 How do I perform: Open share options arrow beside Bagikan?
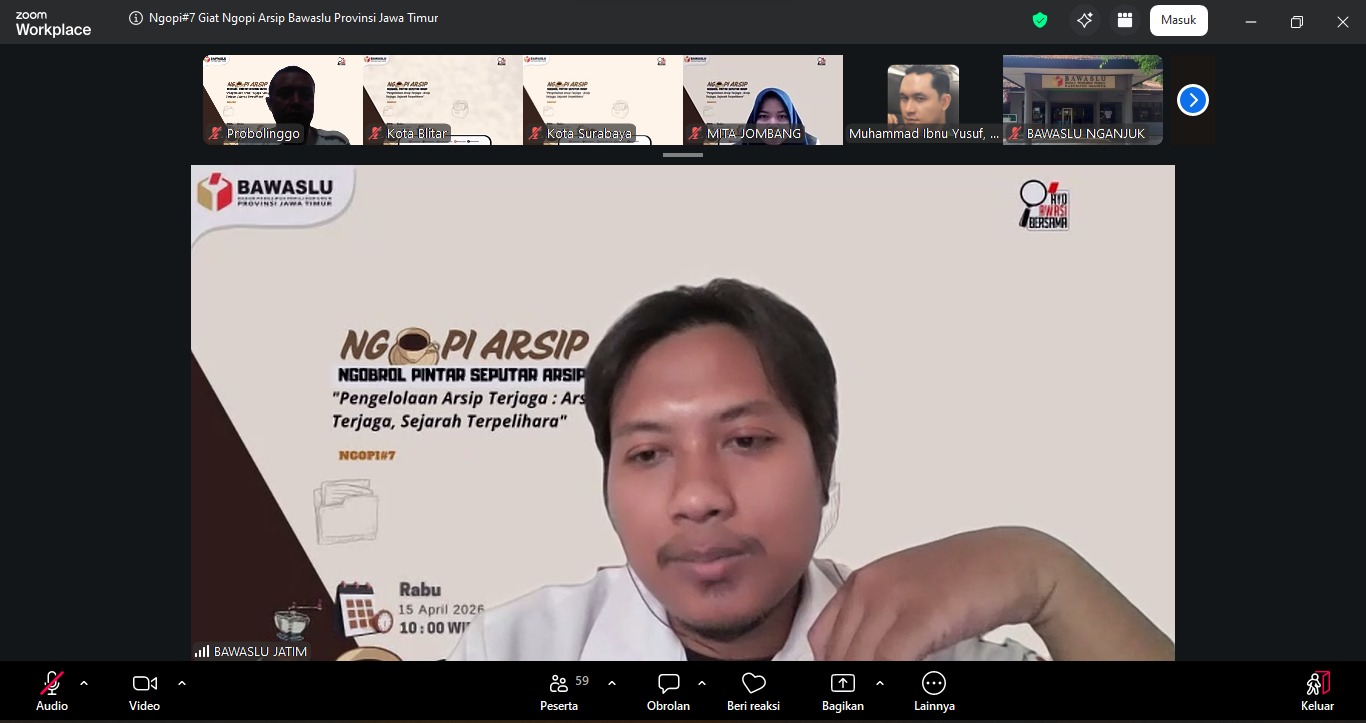pos(880,683)
